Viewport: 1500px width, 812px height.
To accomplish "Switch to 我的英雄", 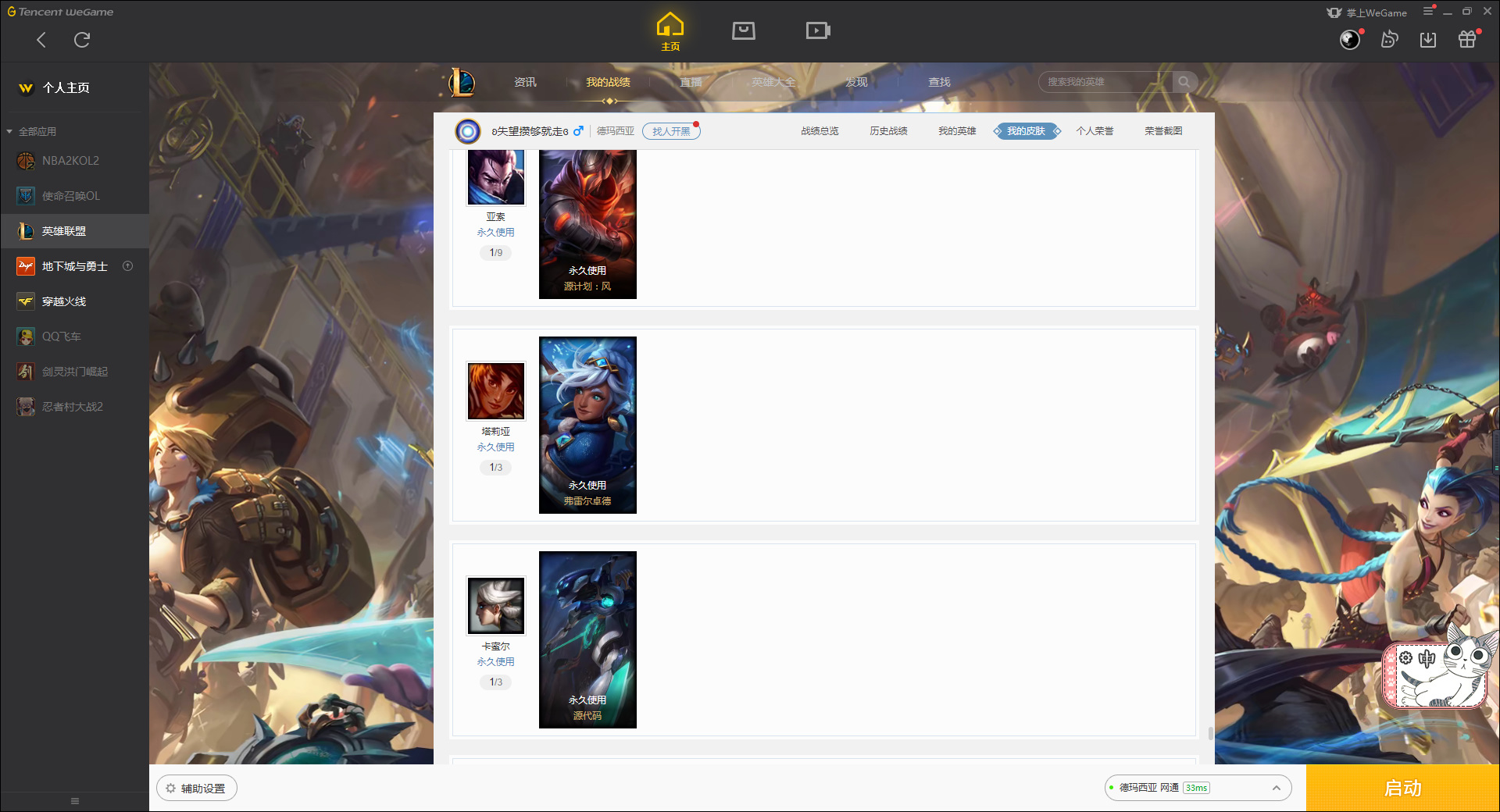I will (957, 131).
